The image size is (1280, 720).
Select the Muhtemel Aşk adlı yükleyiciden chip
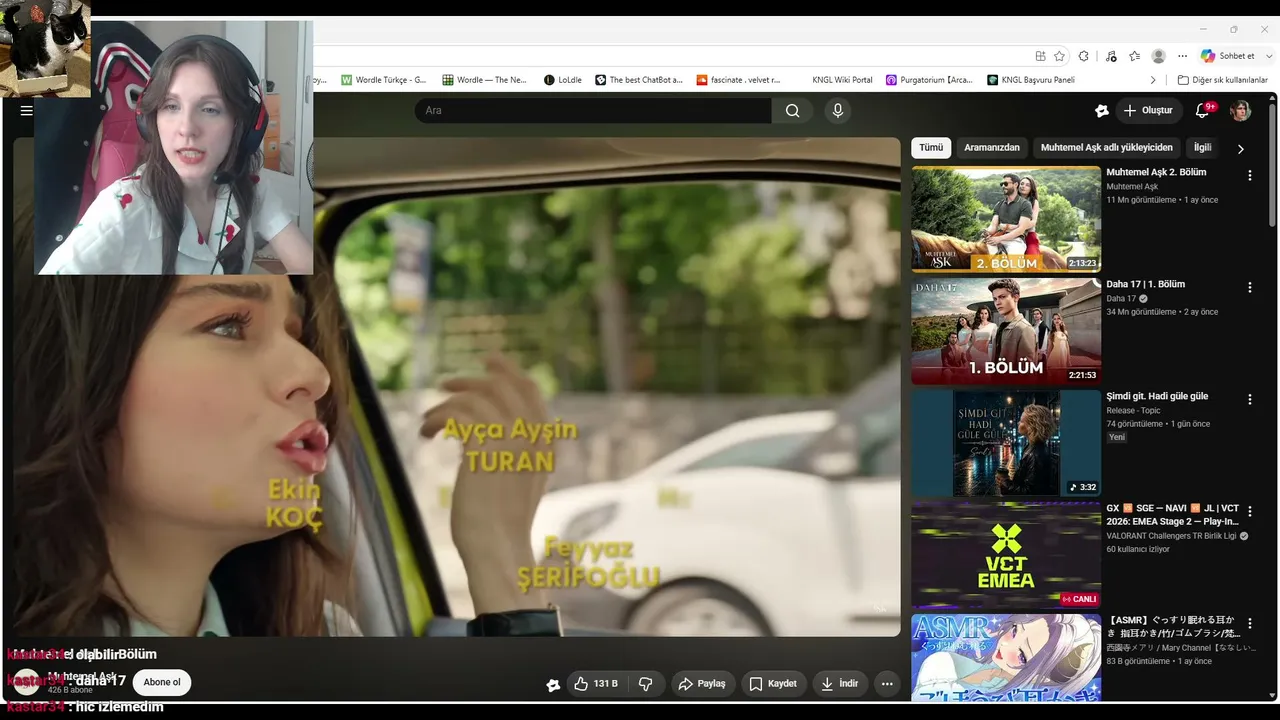point(1106,148)
